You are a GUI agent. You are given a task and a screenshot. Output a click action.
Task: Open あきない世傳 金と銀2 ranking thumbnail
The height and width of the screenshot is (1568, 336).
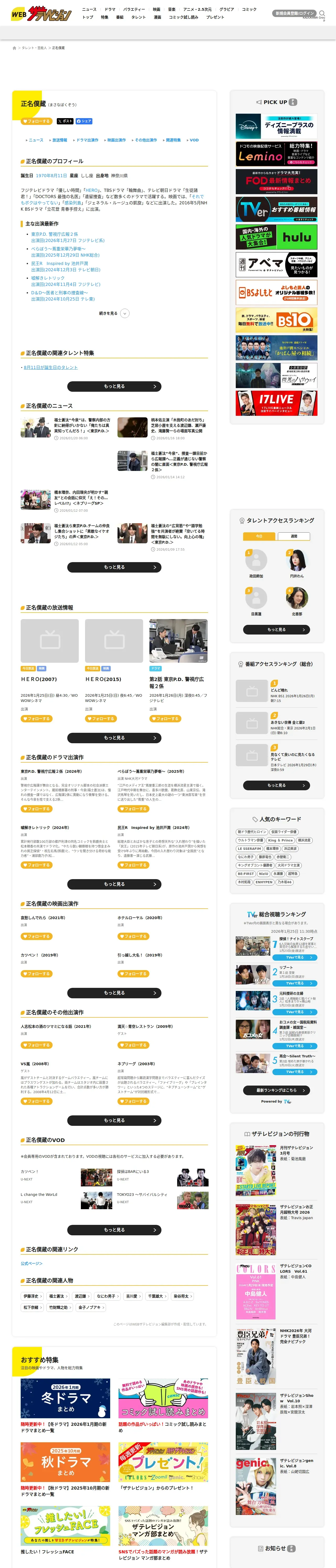252,723
